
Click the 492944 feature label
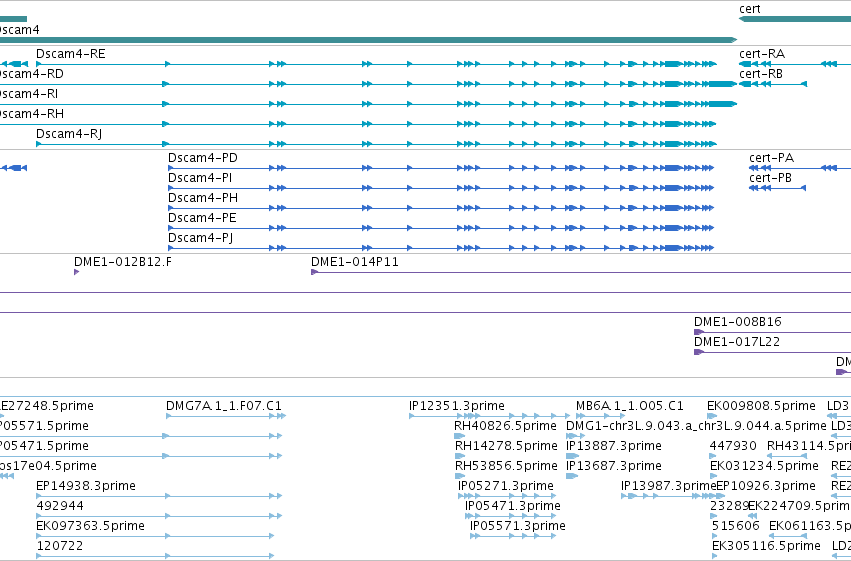click(60, 506)
